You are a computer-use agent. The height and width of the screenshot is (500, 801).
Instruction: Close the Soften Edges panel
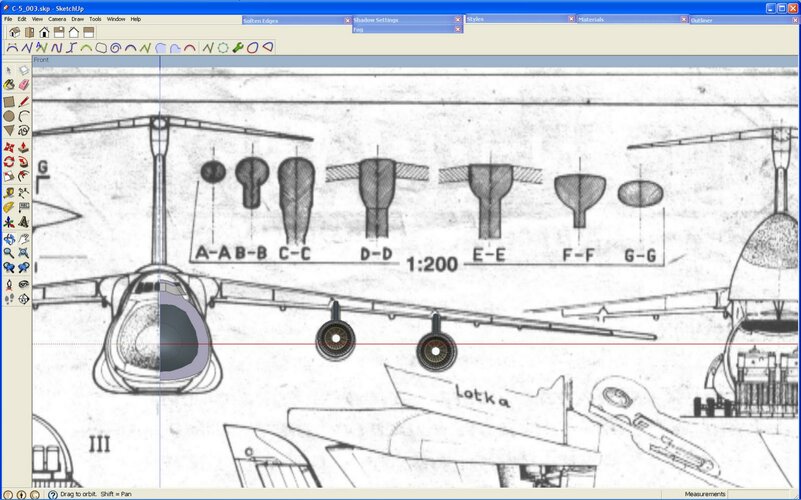tap(347, 21)
